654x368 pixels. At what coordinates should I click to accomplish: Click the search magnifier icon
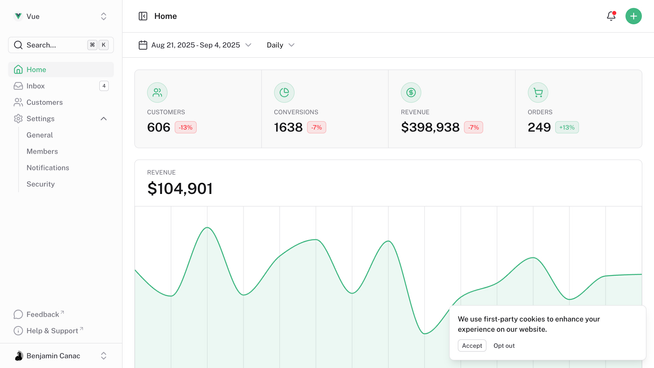pyautogui.click(x=18, y=45)
